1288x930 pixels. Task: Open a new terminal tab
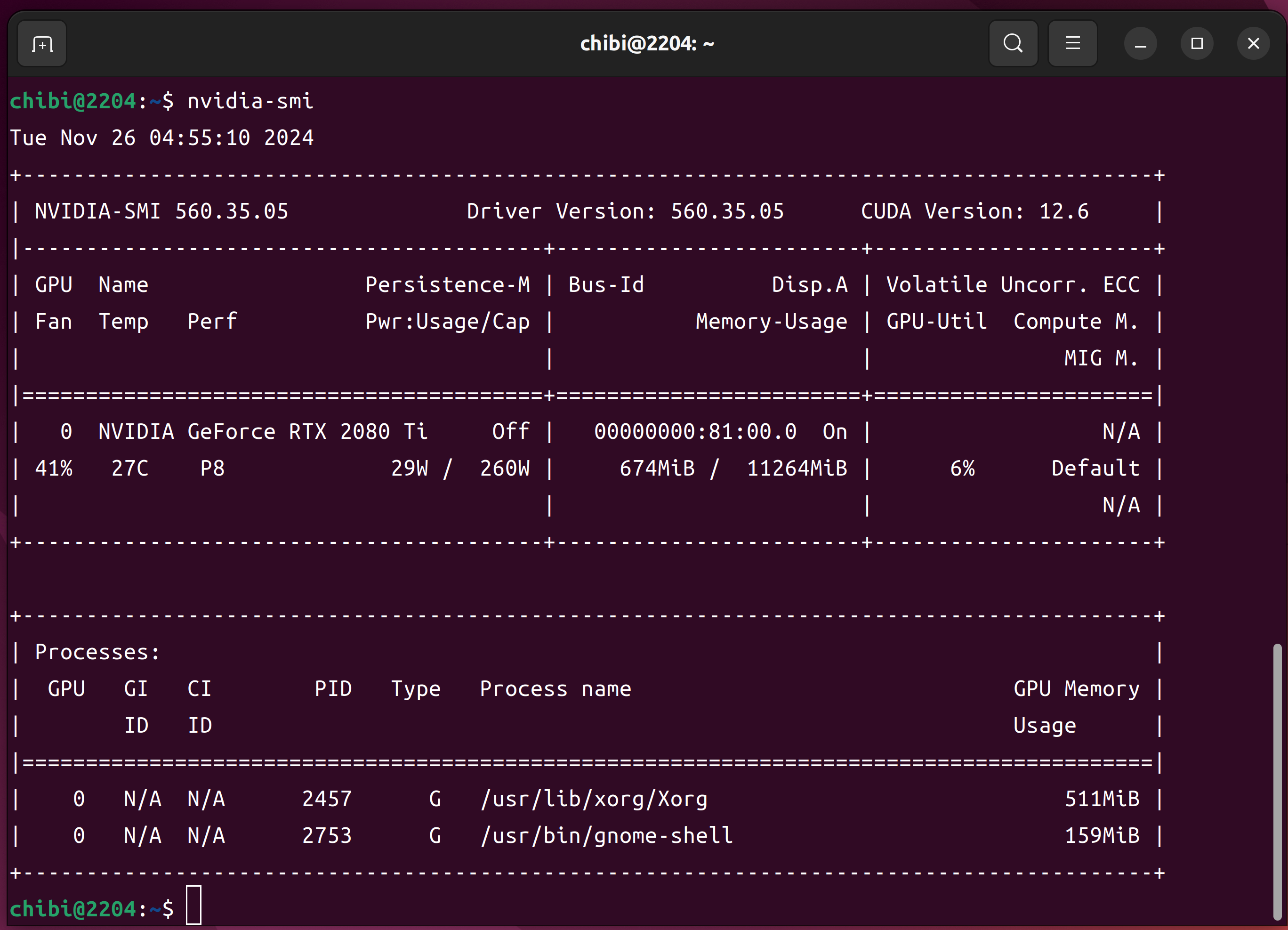42,44
